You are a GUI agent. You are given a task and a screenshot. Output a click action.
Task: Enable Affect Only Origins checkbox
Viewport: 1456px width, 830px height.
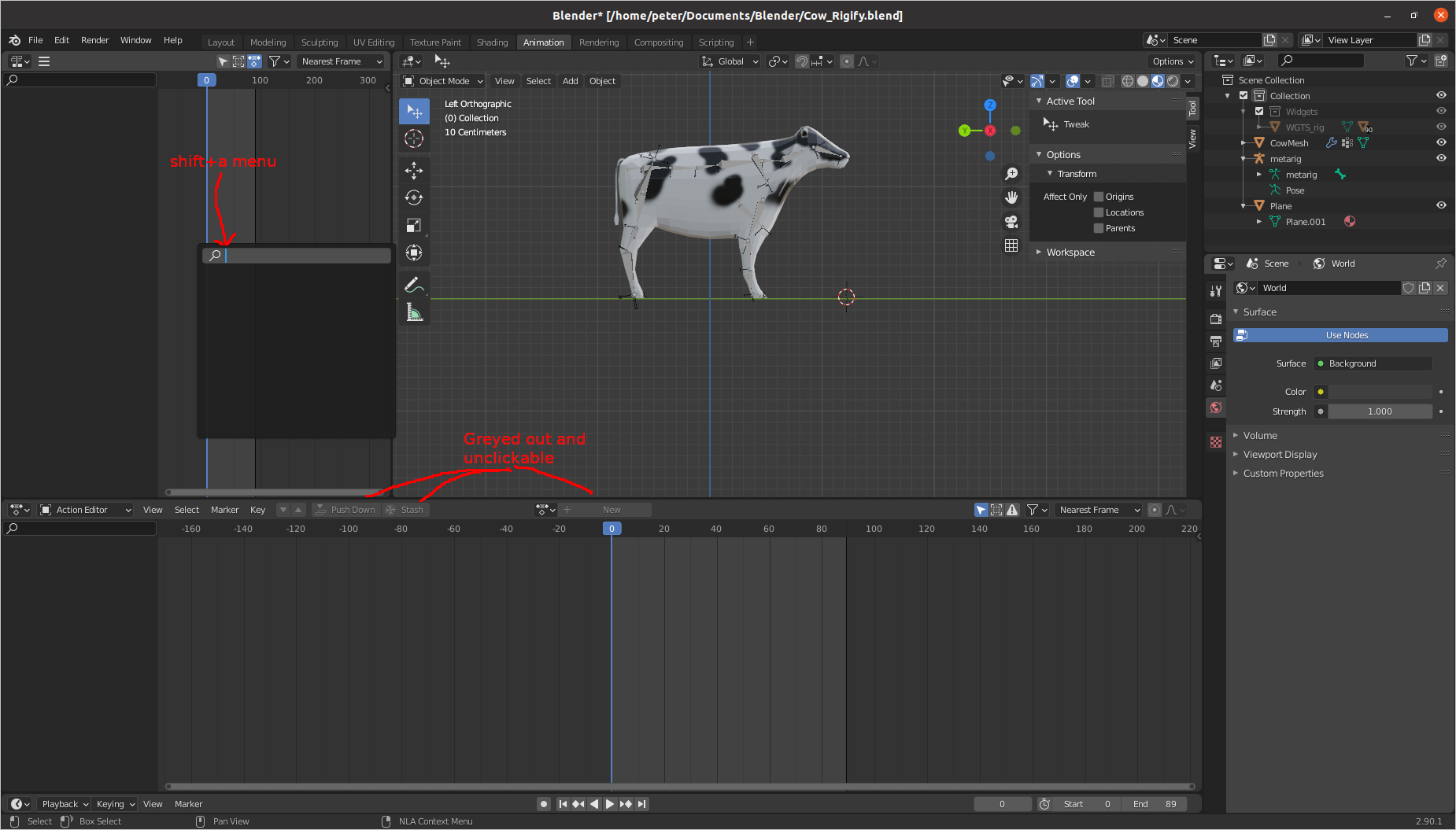[1099, 197]
